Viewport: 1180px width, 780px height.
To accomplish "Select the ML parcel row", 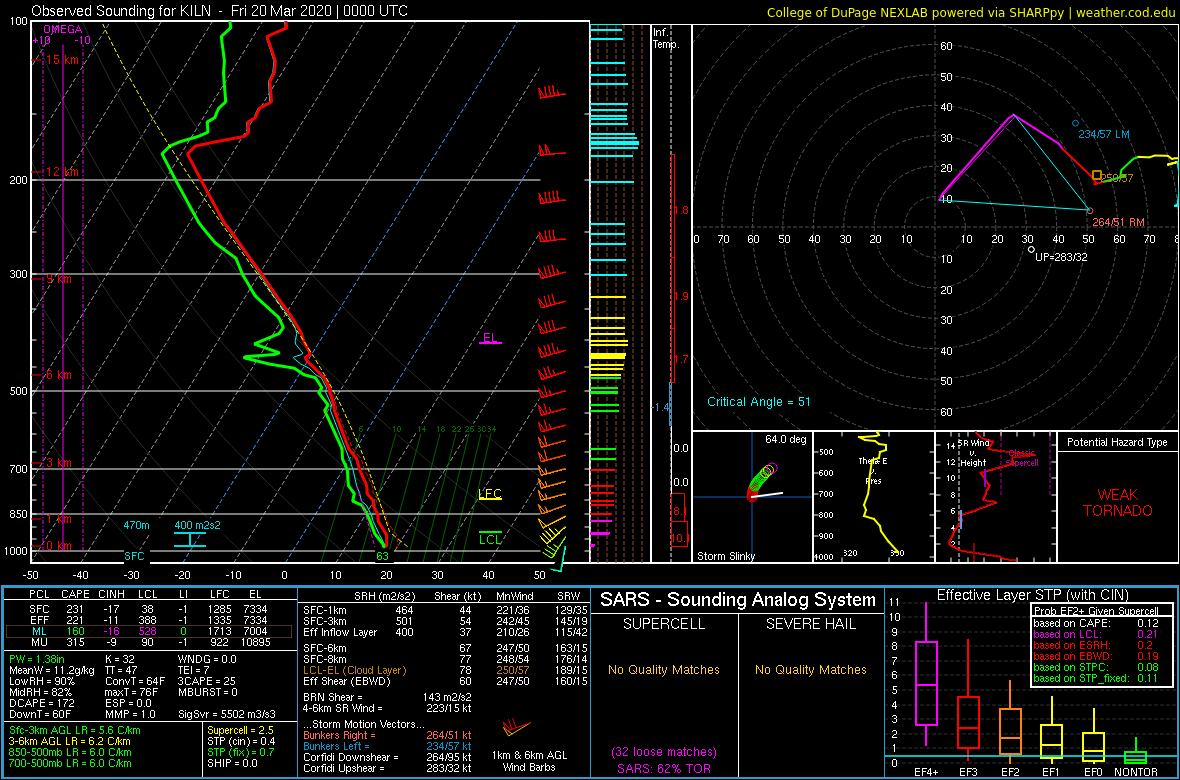I will coord(147,632).
